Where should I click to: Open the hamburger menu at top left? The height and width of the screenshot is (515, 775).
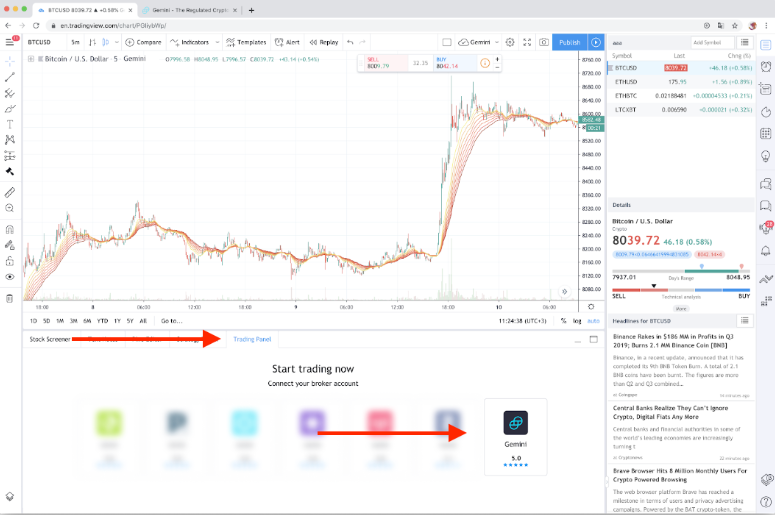coord(10,42)
